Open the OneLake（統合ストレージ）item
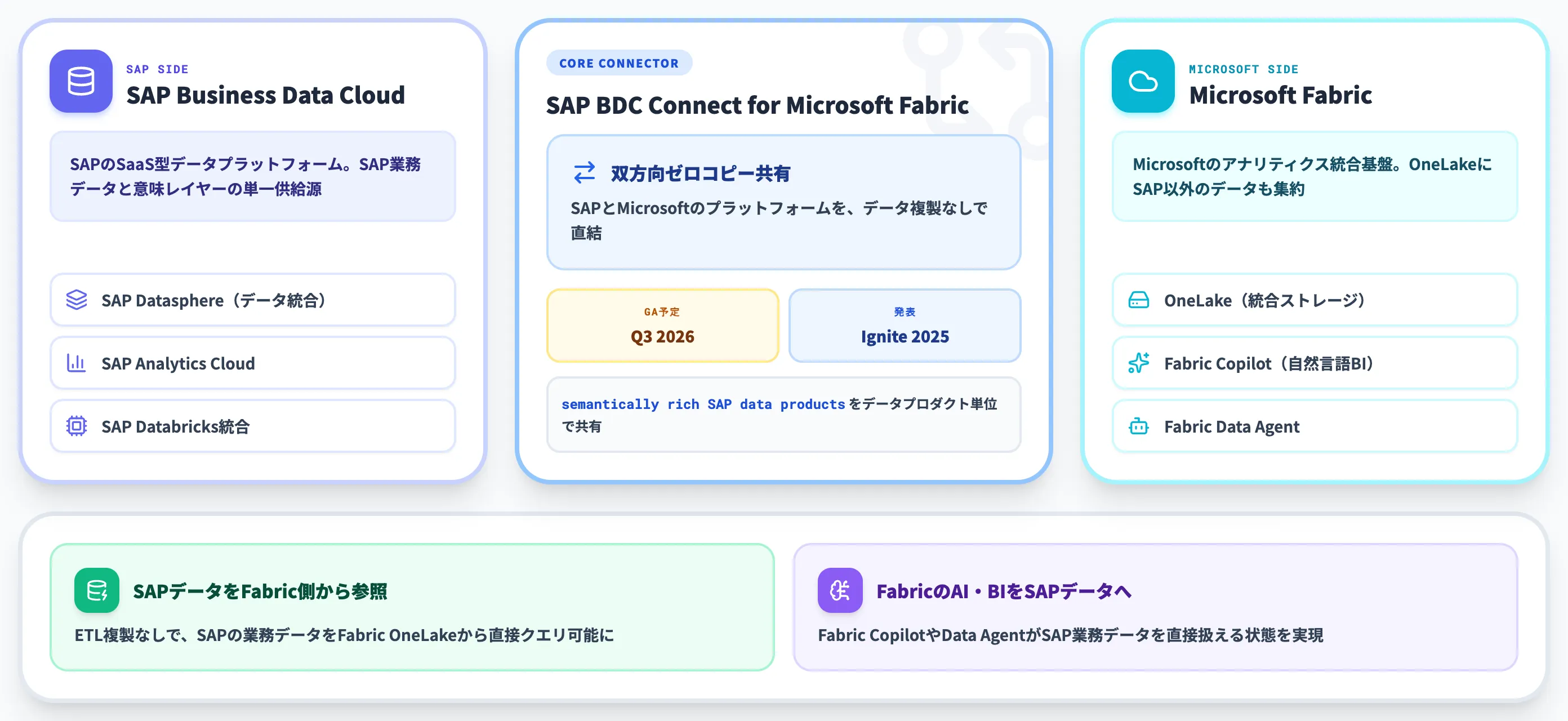 1314,300
